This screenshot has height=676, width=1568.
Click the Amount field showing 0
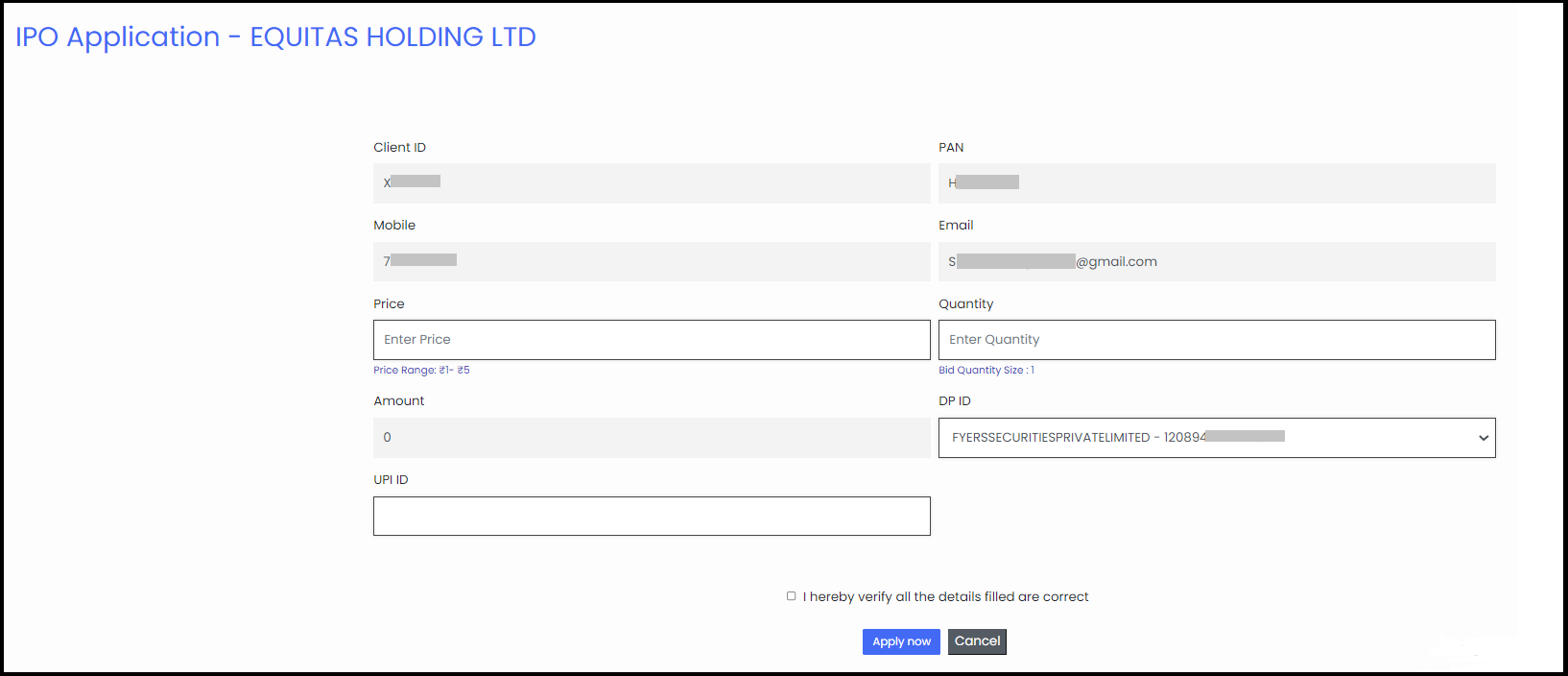[652, 438]
